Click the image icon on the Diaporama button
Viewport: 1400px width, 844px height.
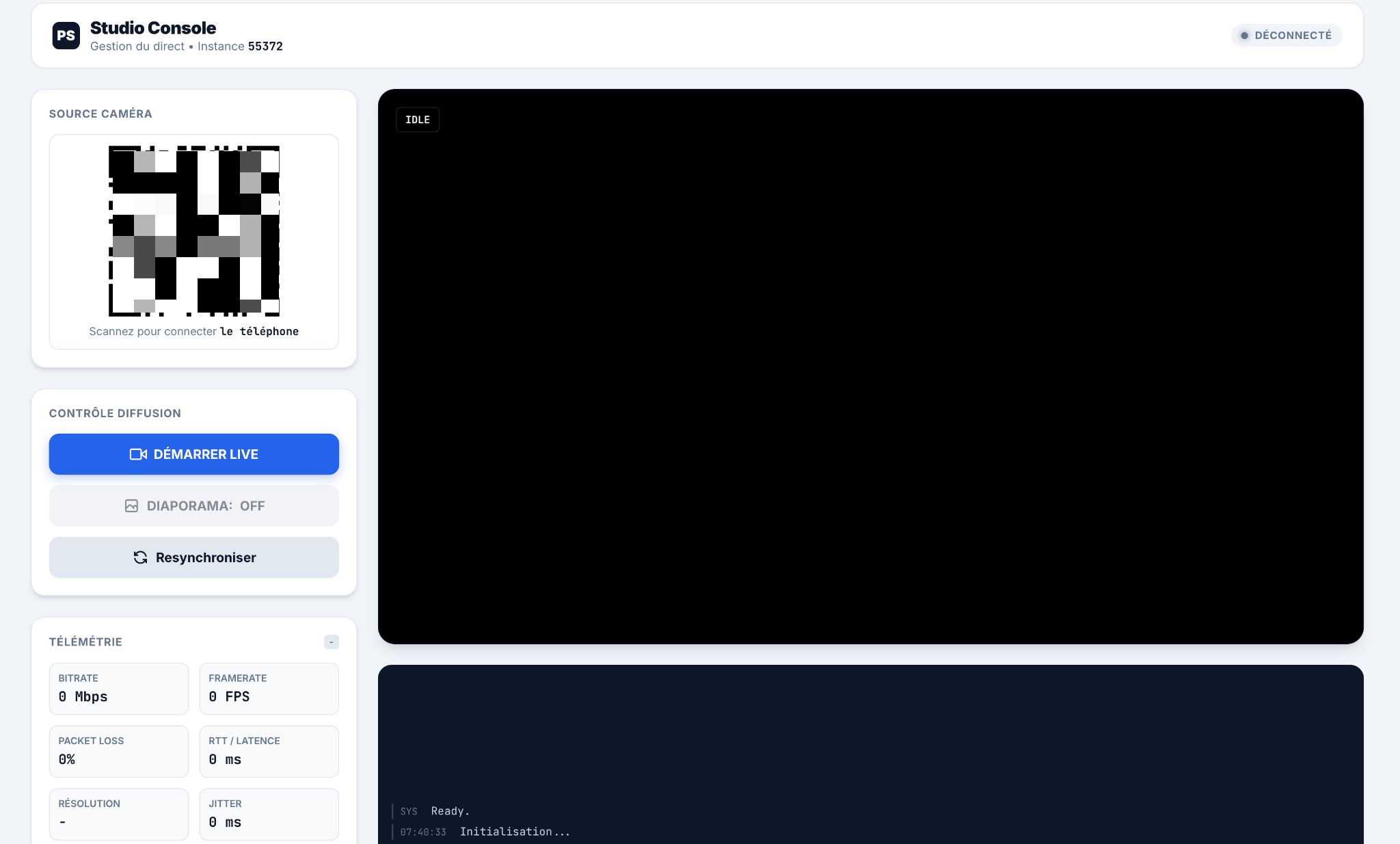click(x=131, y=505)
